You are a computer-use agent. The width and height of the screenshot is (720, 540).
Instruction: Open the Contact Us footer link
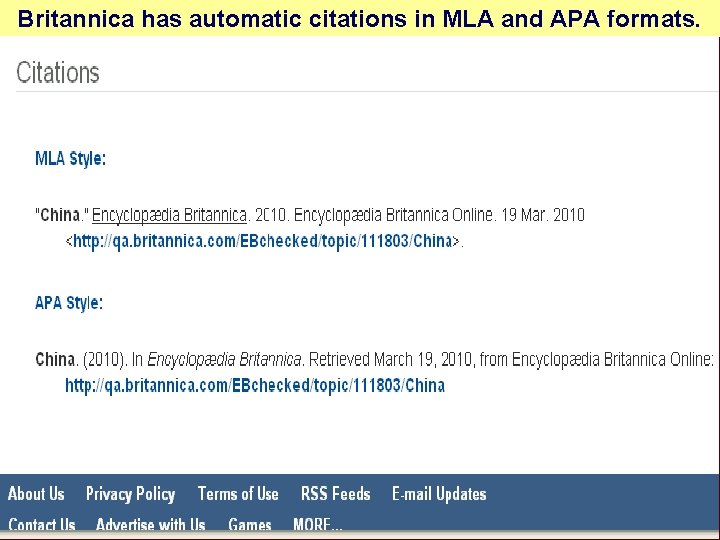[42, 524]
